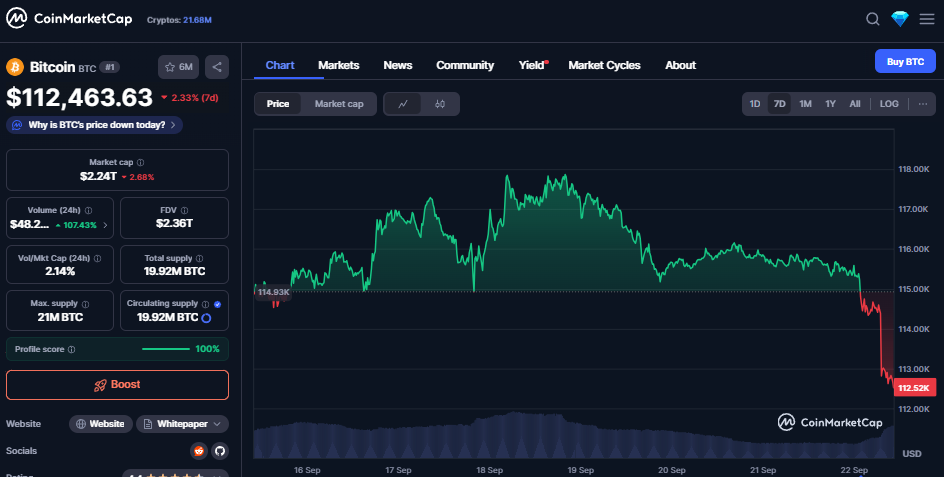Click the 19 Sep date axis label
The height and width of the screenshot is (477, 944).
click(580, 470)
